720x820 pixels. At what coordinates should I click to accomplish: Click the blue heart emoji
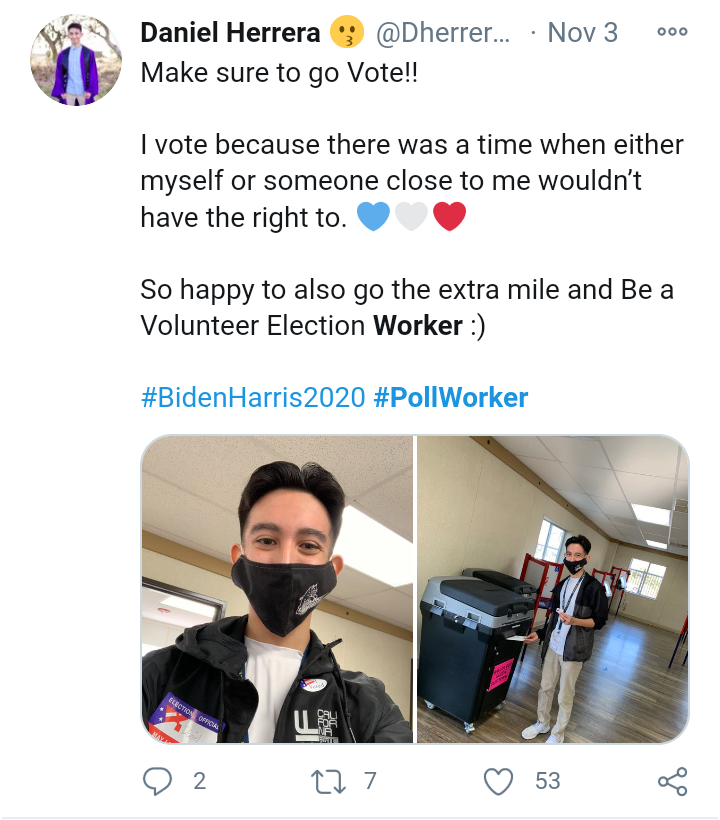[373, 217]
